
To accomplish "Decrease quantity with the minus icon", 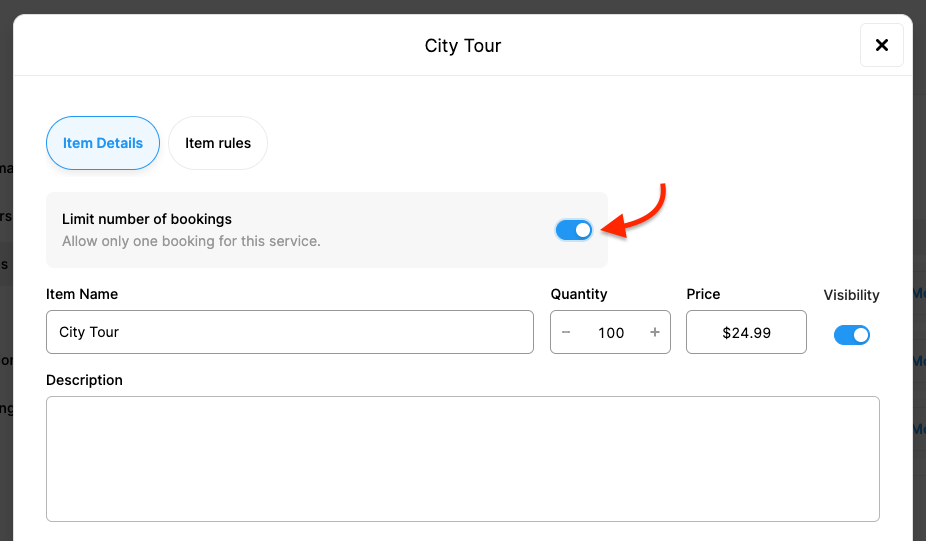I will click(x=566, y=332).
